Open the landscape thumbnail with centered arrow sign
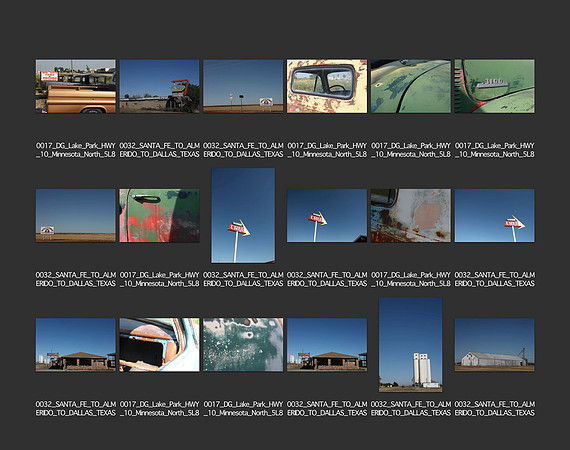The height and width of the screenshot is (450, 570). pos(327,215)
